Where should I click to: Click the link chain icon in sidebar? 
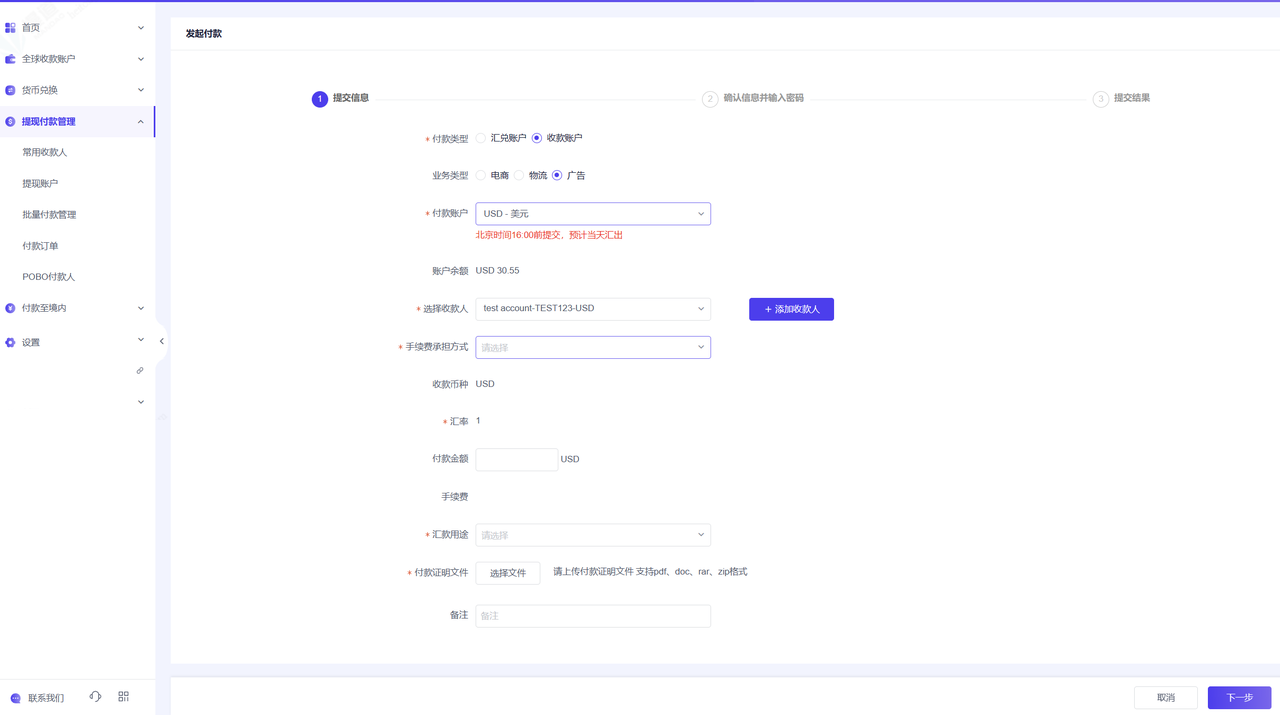coord(140,371)
